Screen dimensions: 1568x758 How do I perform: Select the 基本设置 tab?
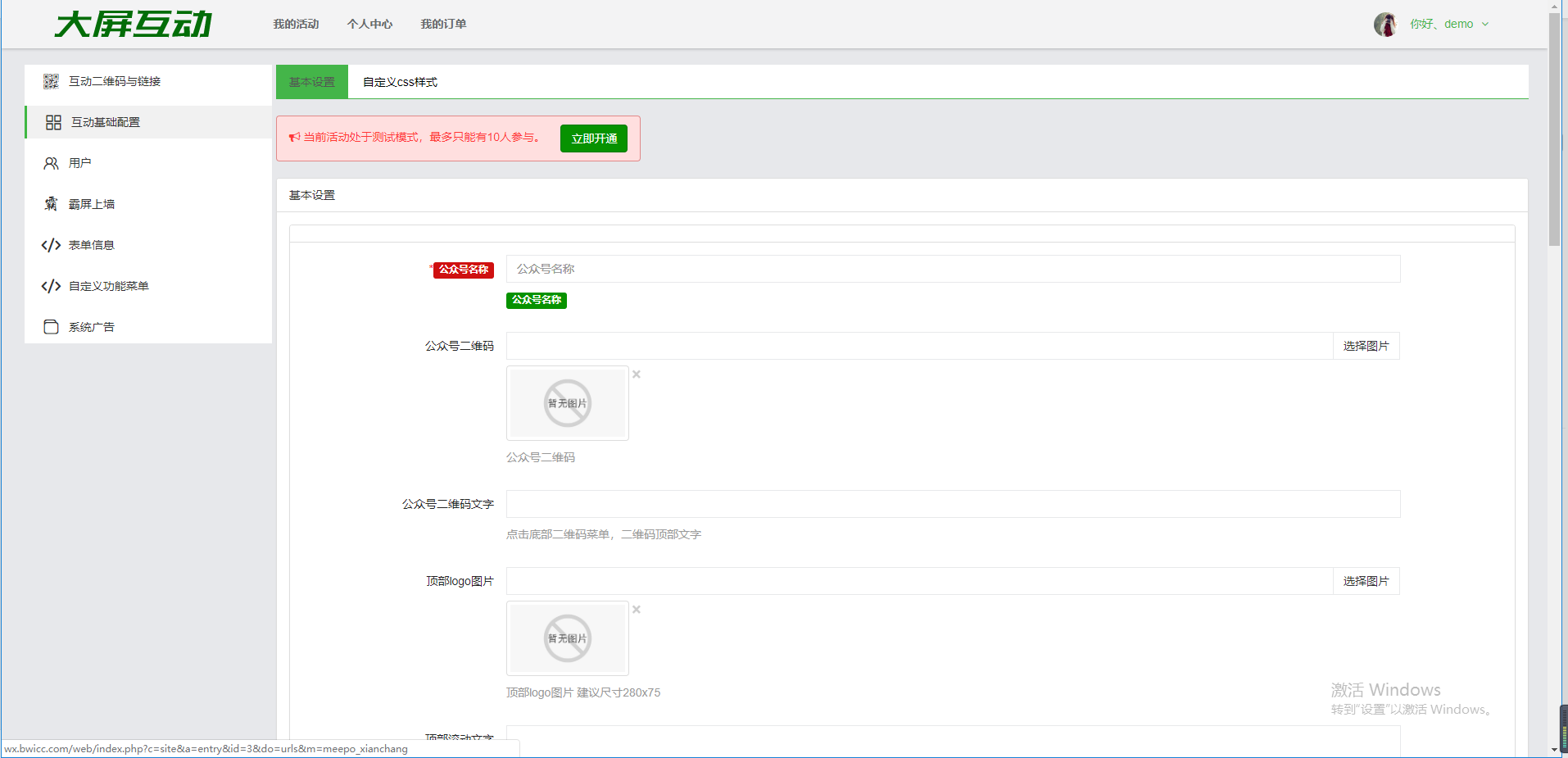pos(312,82)
